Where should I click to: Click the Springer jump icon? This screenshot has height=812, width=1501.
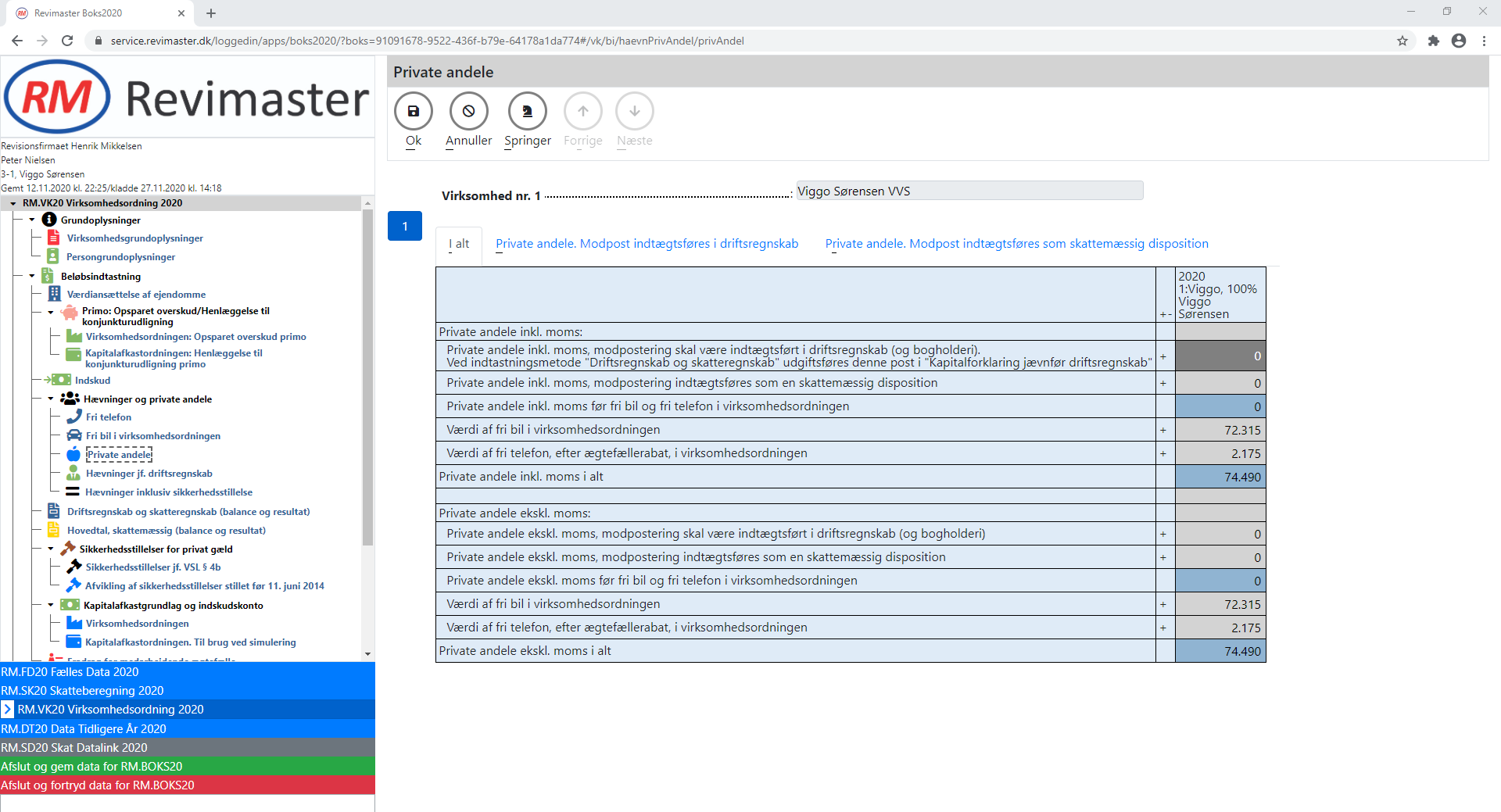point(528,112)
